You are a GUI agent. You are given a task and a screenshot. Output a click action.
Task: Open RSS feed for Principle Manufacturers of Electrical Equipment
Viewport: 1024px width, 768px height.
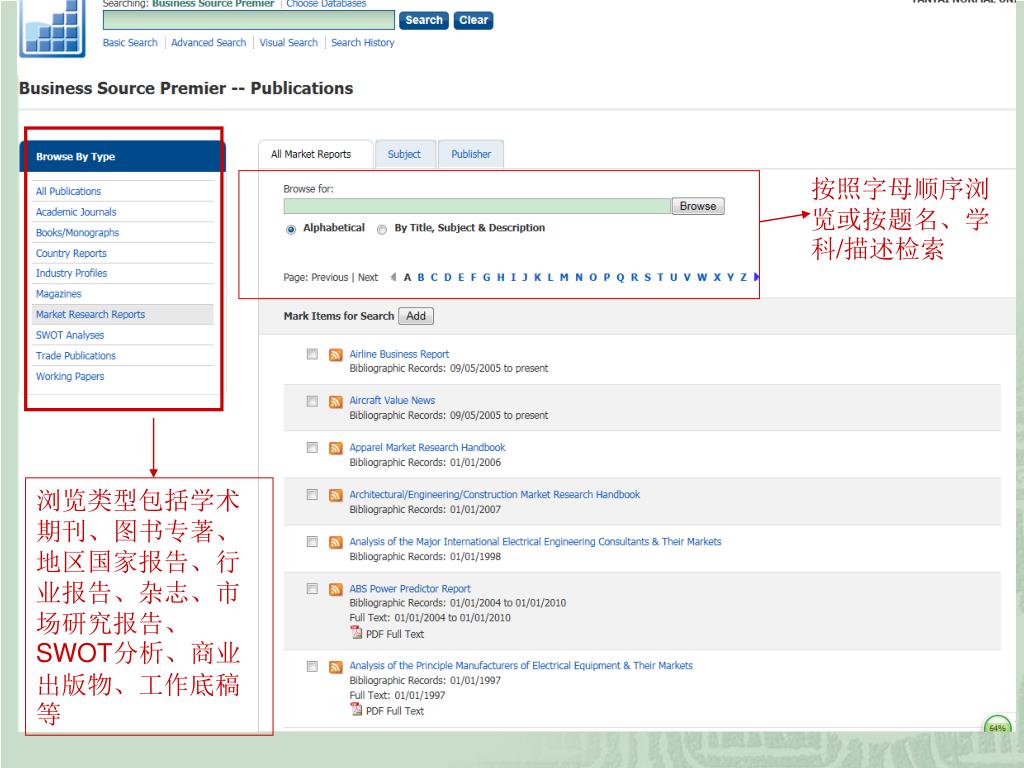coord(336,667)
